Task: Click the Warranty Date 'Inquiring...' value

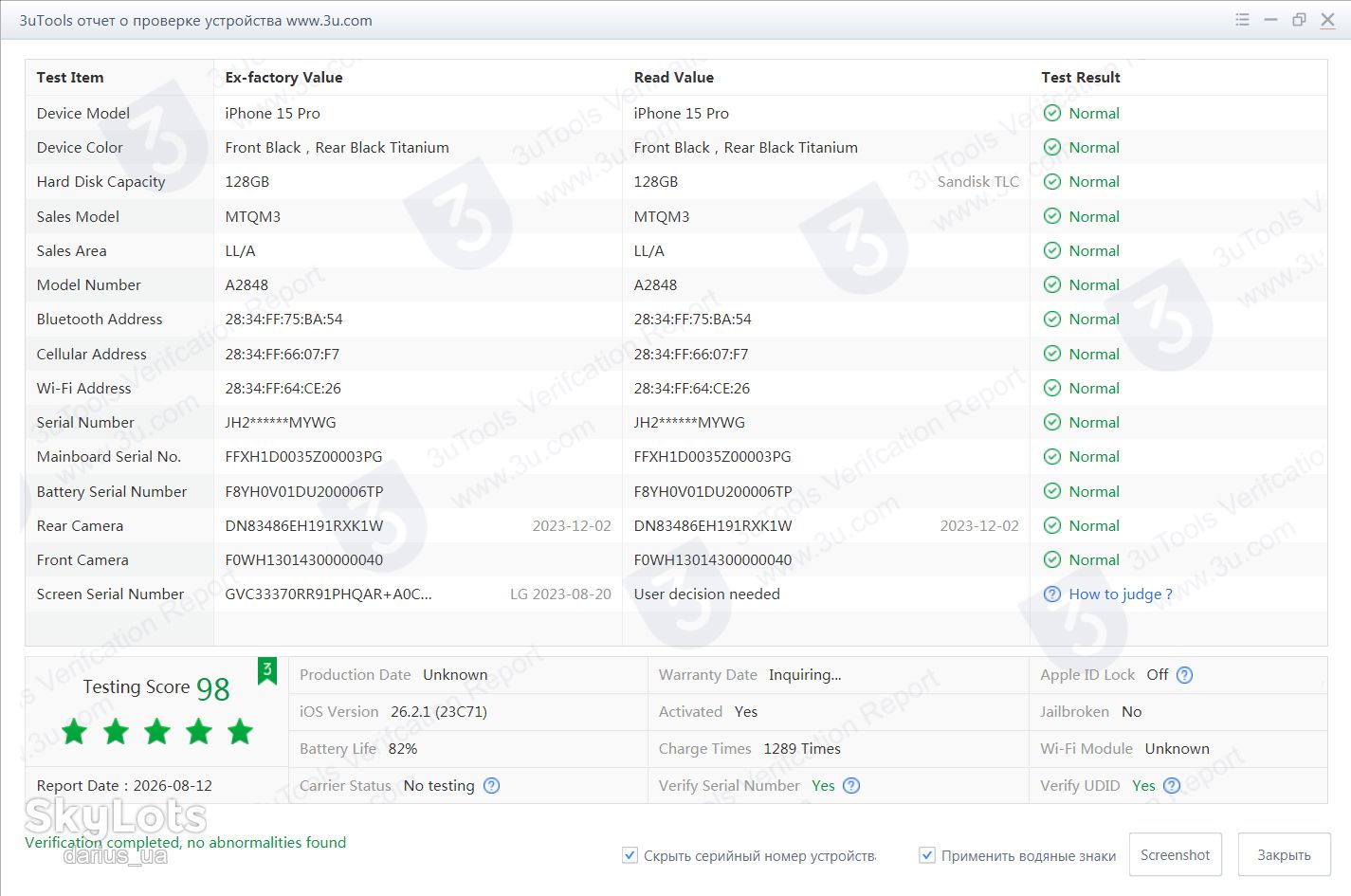Action: (805, 675)
